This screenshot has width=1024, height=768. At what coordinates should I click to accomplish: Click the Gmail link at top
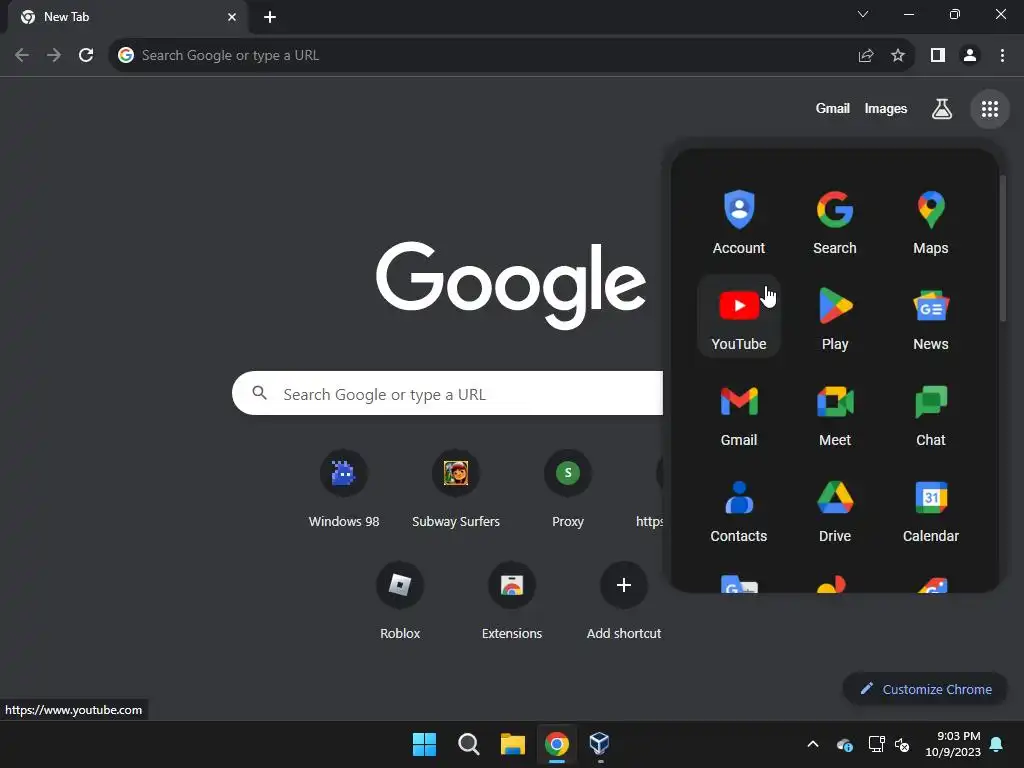pyautogui.click(x=833, y=108)
